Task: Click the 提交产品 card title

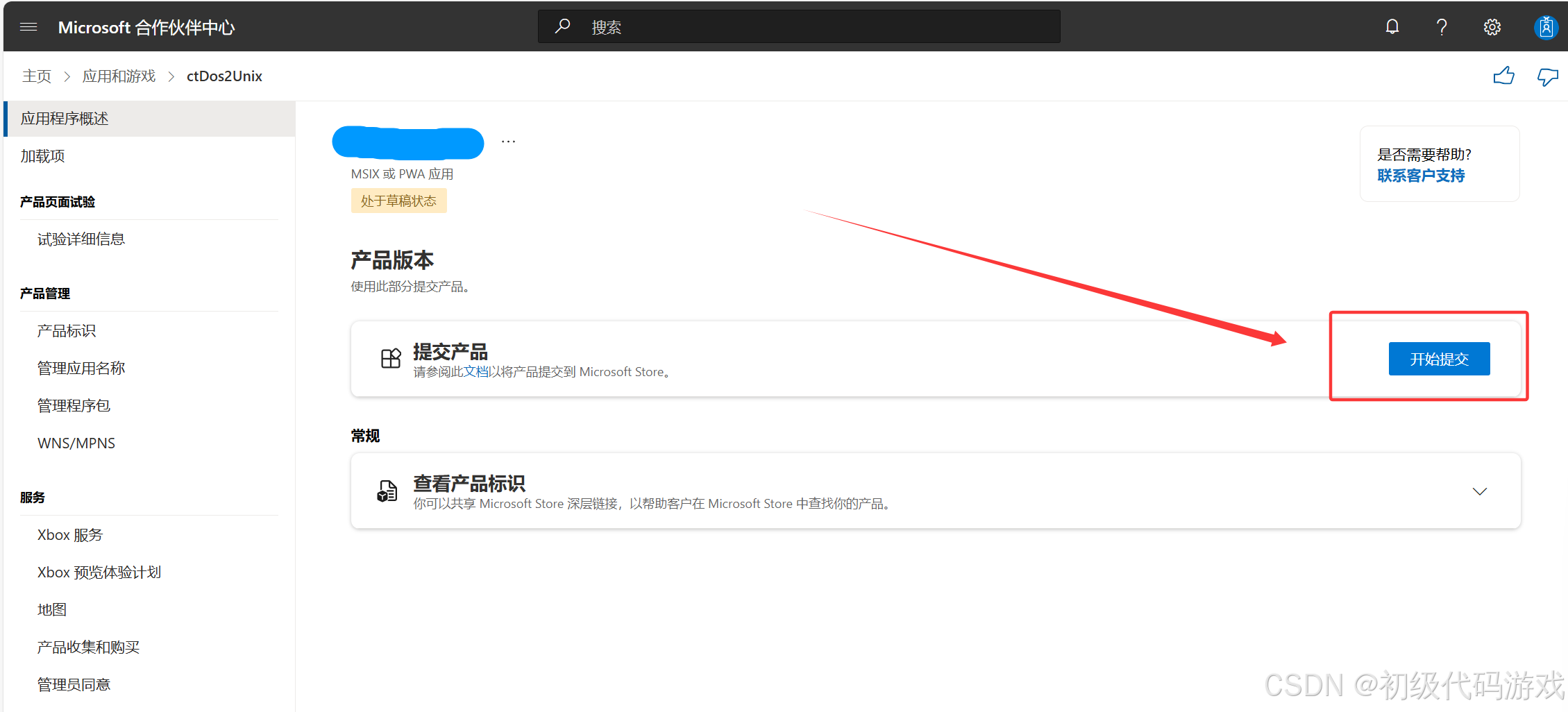Action: (450, 352)
